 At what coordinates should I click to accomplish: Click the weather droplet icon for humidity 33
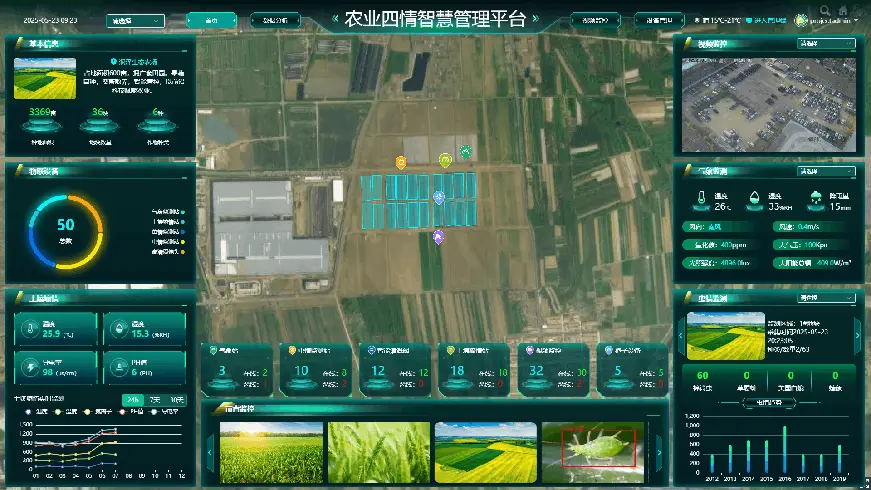click(754, 198)
